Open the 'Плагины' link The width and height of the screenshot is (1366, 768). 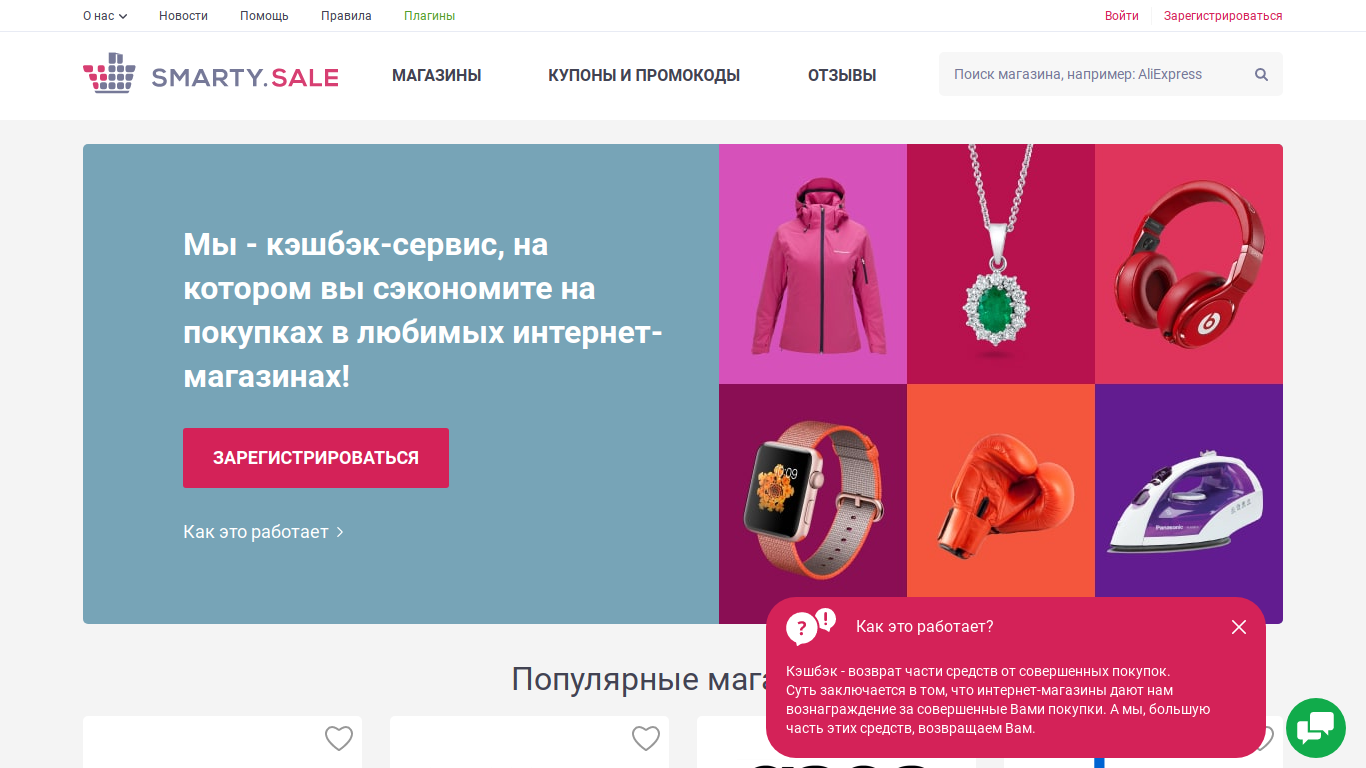[x=430, y=16]
